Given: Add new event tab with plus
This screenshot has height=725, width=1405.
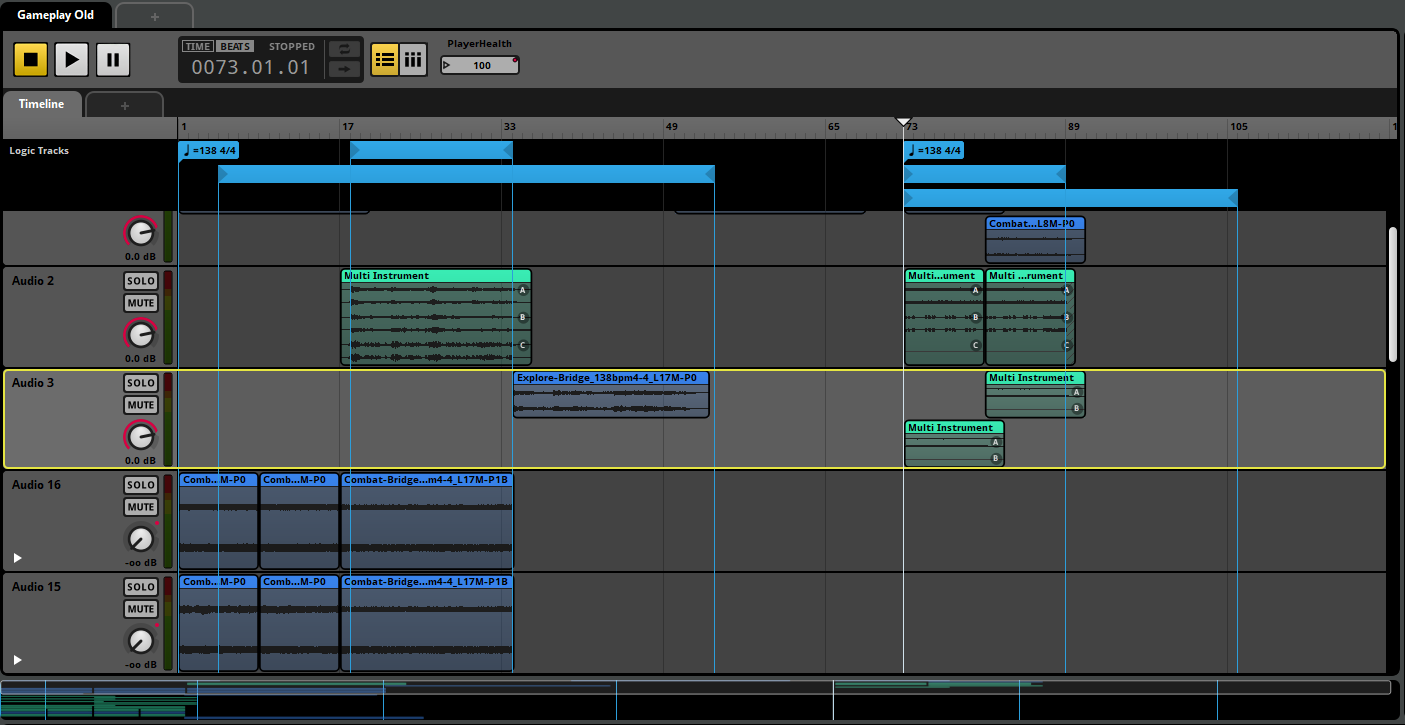Looking at the screenshot, I should [x=154, y=16].
